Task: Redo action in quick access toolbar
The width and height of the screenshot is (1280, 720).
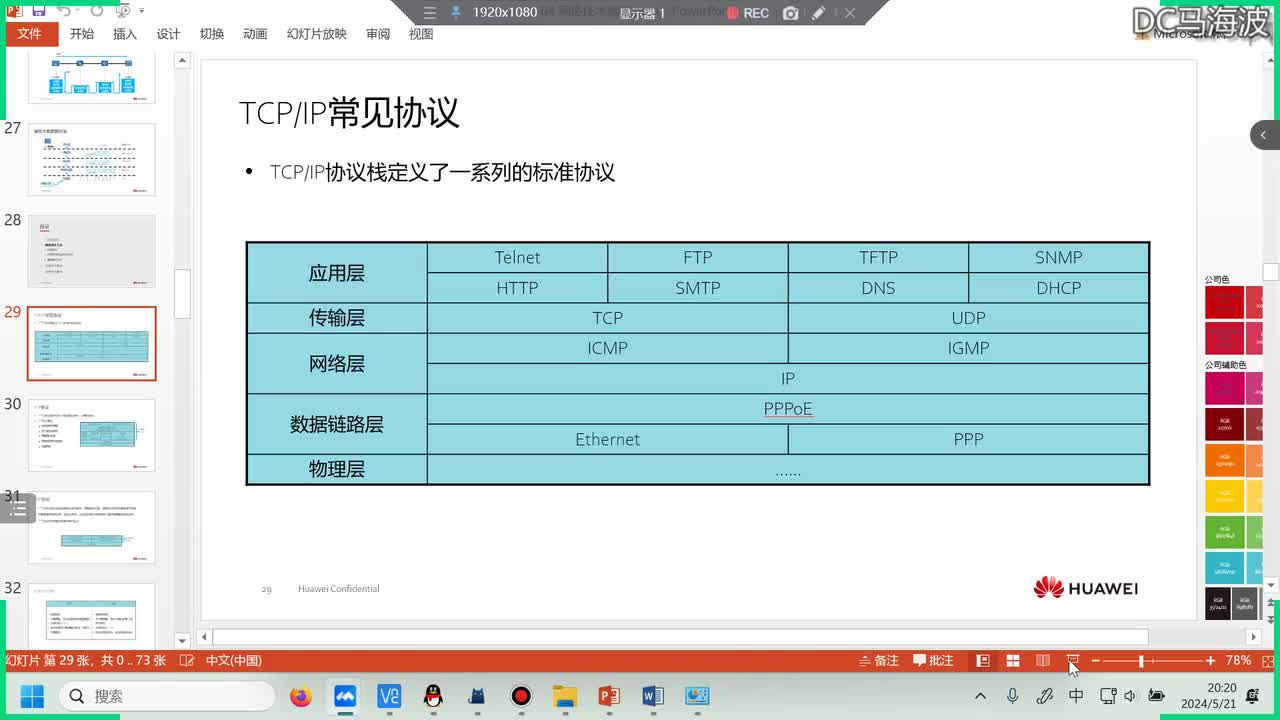Action: point(97,12)
